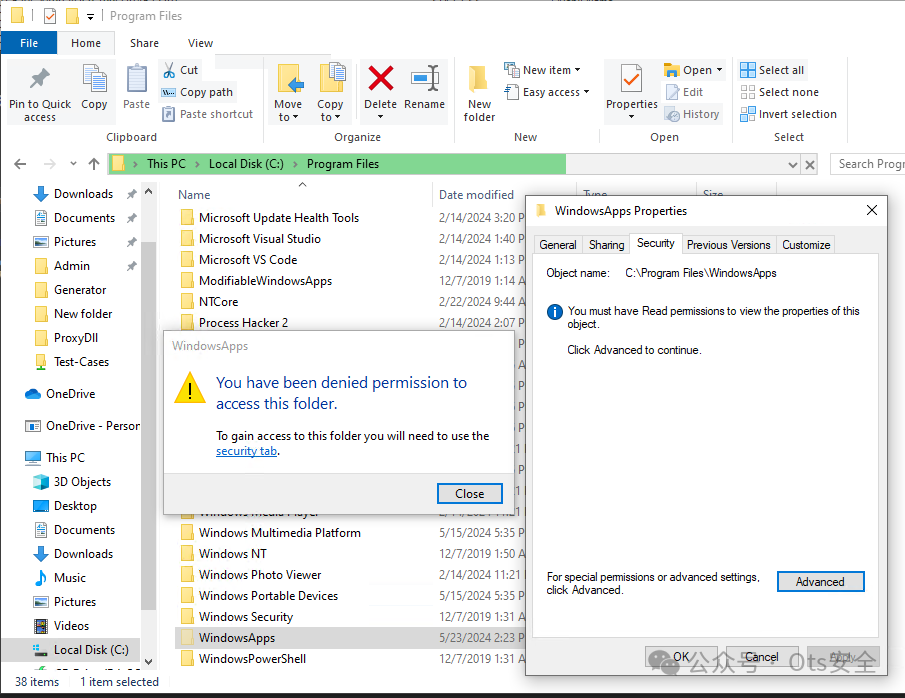Select the Windows Photo Viewer folder

(260, 574)
